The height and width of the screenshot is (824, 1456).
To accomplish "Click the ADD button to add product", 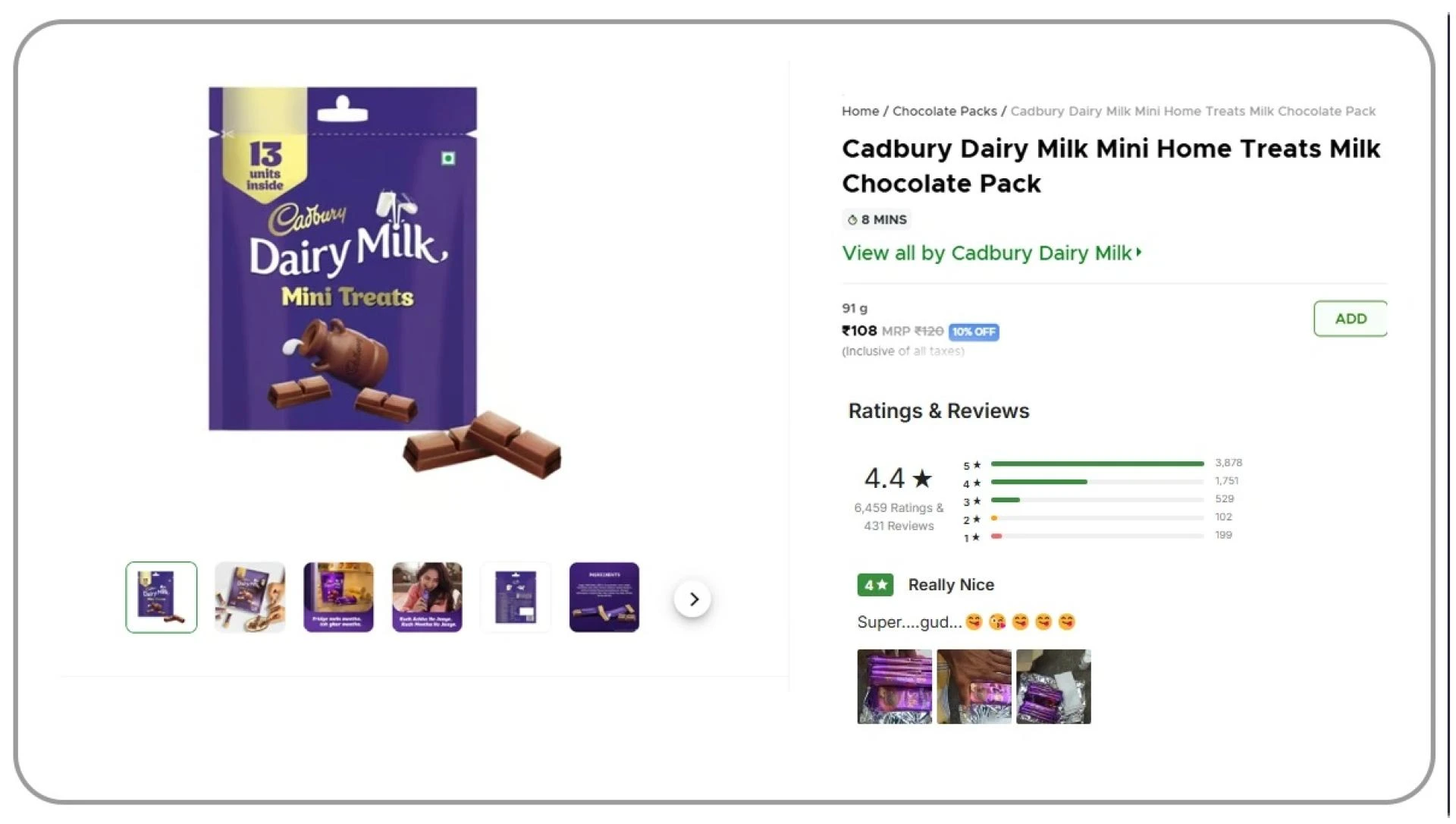I will click(x=1350, y=319).
